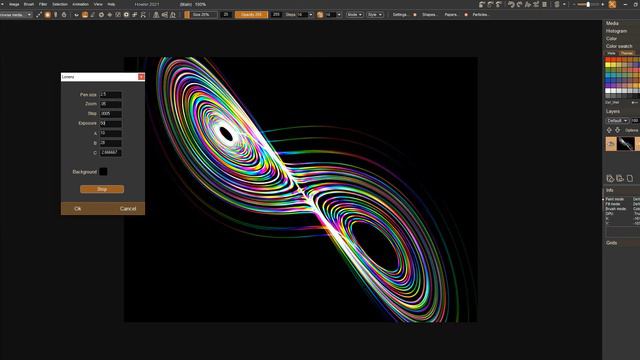Click the hand-shaped tool icon in toolbar
The height and width of the screenshot is (360, 640).
64,15
